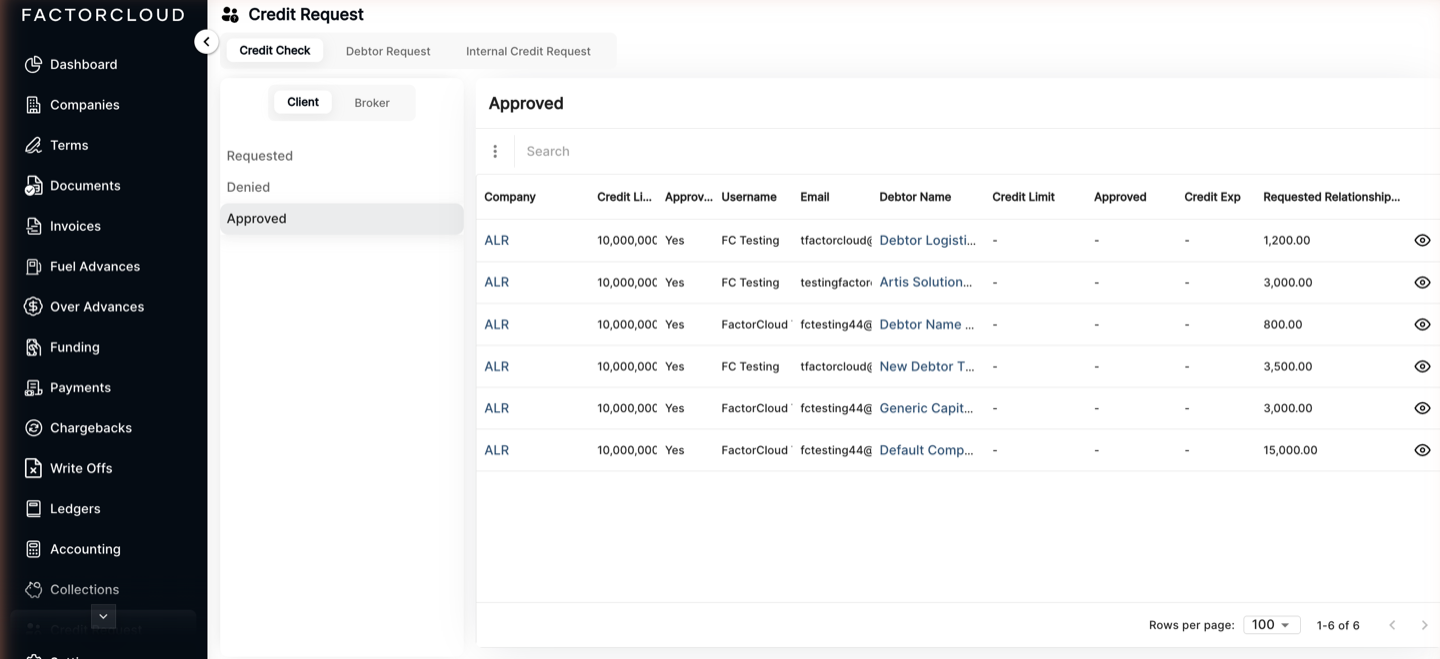Click the 3,500.00 requested amount cell
This screenshot has height=659, width=1440.
point(1288,367)
